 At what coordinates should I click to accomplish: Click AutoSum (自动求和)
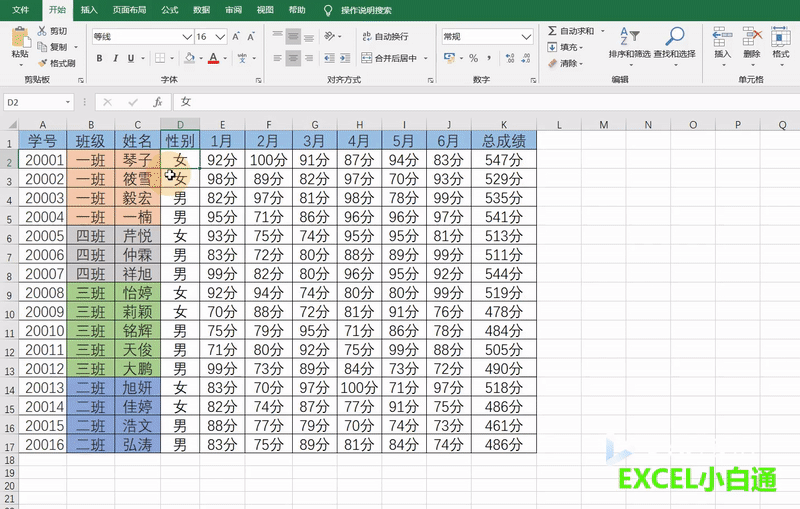pyautogui.click(x=571, y=31)
